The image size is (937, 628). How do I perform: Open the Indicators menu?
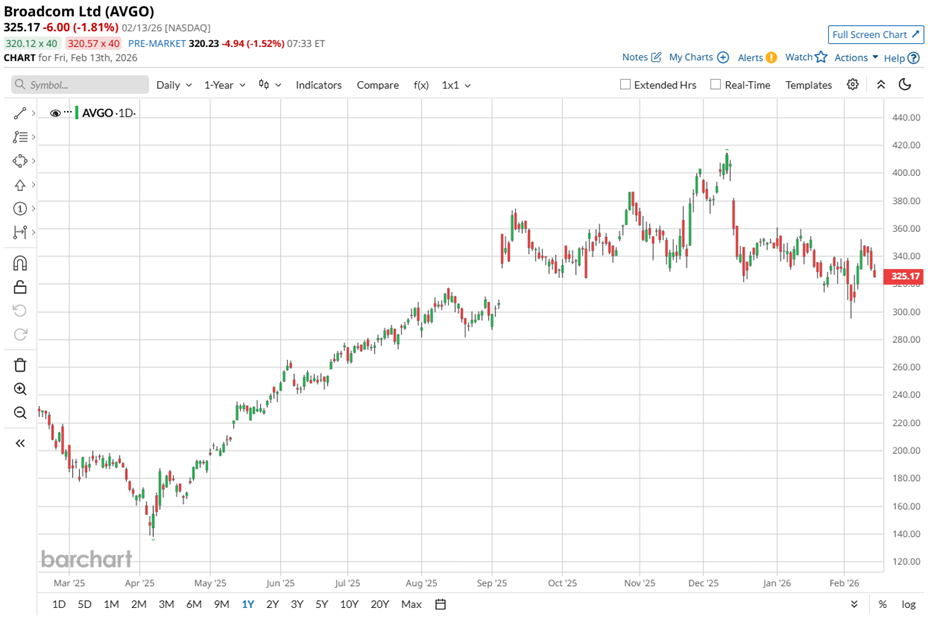pyautogui.click(x=319, y=85)
